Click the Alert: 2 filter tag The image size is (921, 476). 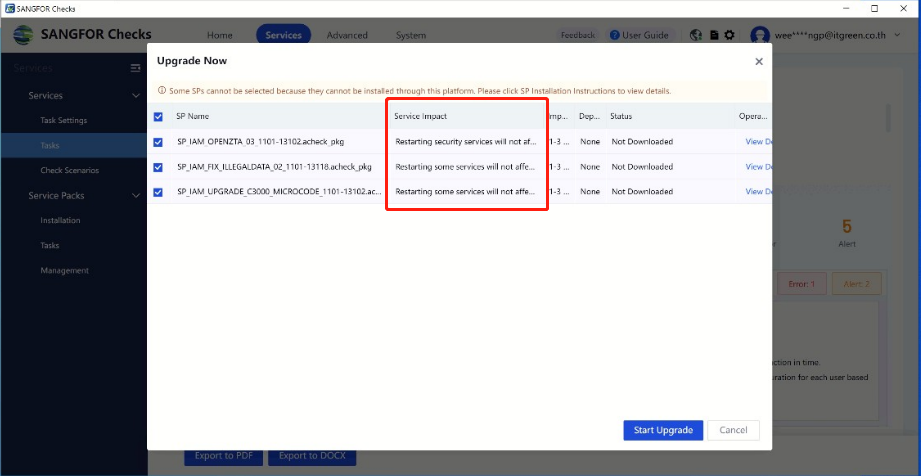pyautogui.click(x=857, y=284)
